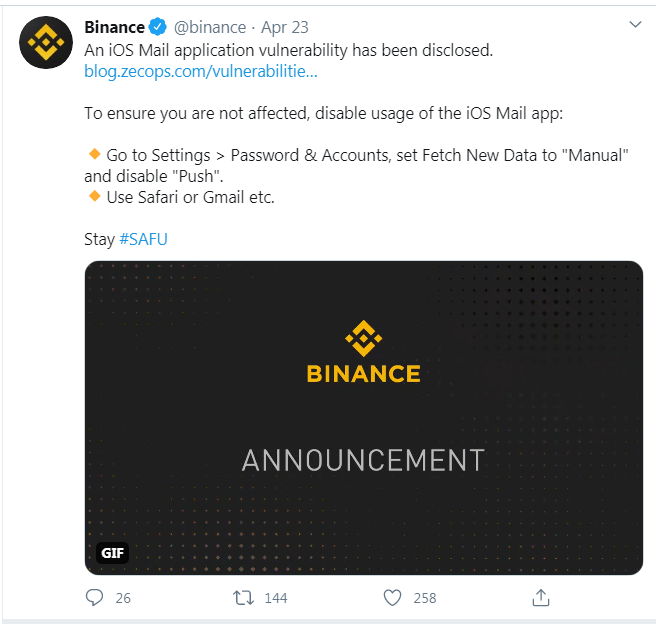Open the Binance display name profile link
The image size is (656, 624).
pyautogui.click(x=114, y=27)
